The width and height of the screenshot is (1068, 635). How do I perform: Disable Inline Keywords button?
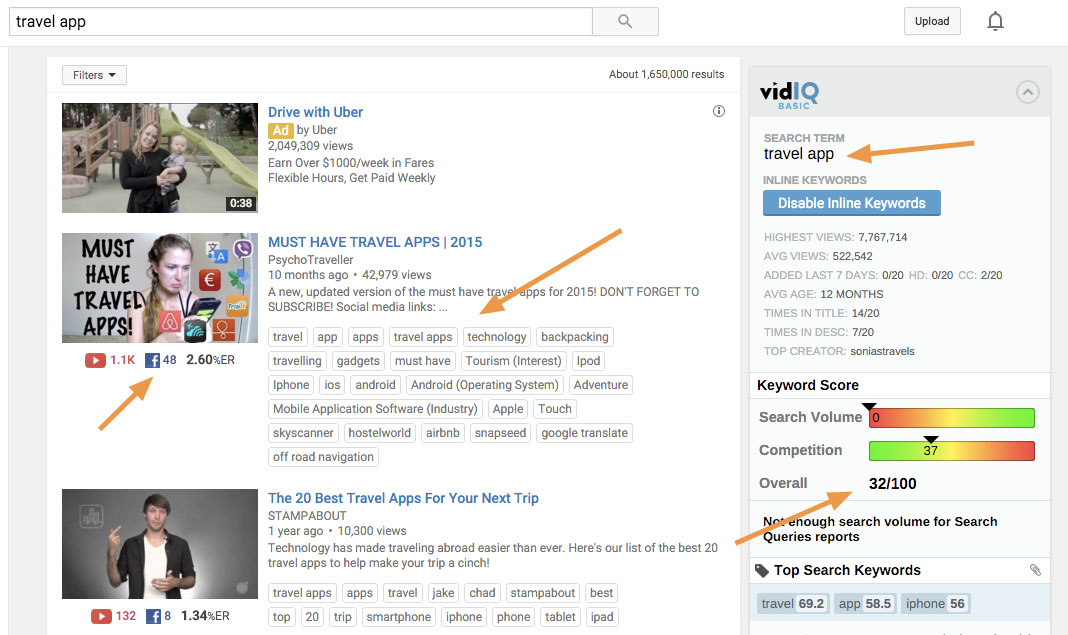coord(851,203)
